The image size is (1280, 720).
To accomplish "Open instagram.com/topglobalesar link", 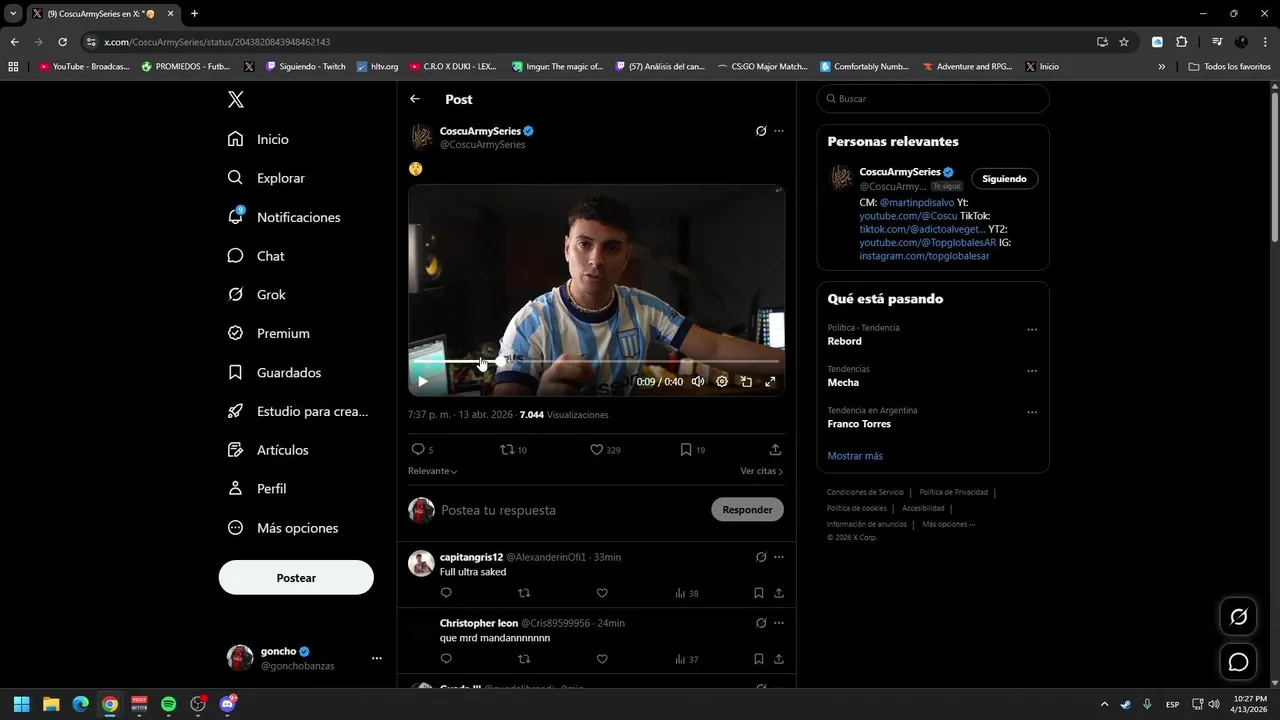I will pos(924,256).
